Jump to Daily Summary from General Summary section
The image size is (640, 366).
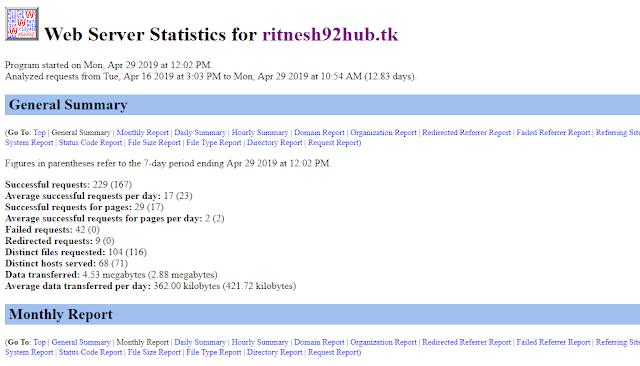pos(200,133)
